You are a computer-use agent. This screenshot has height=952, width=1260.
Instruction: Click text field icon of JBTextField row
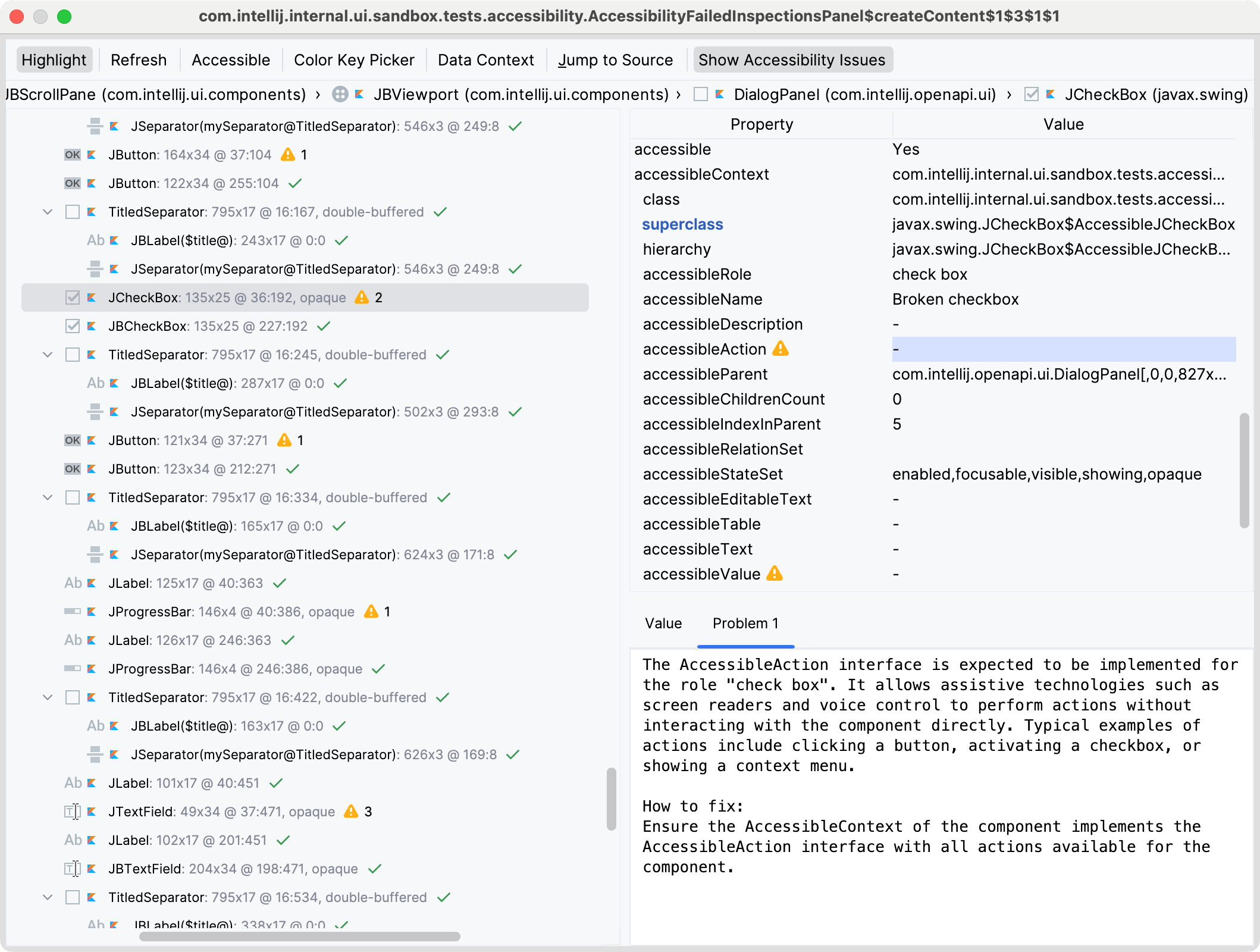[72, 869]
